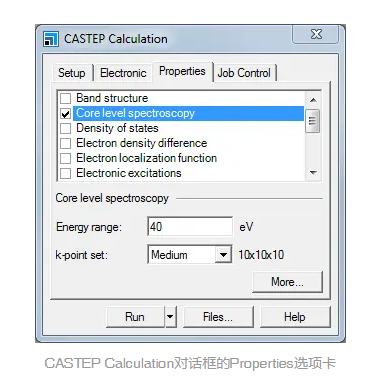The height and width of the screenshot is (385, 382).
Task: Click the Run button
Action: click(x=135, y=316)
